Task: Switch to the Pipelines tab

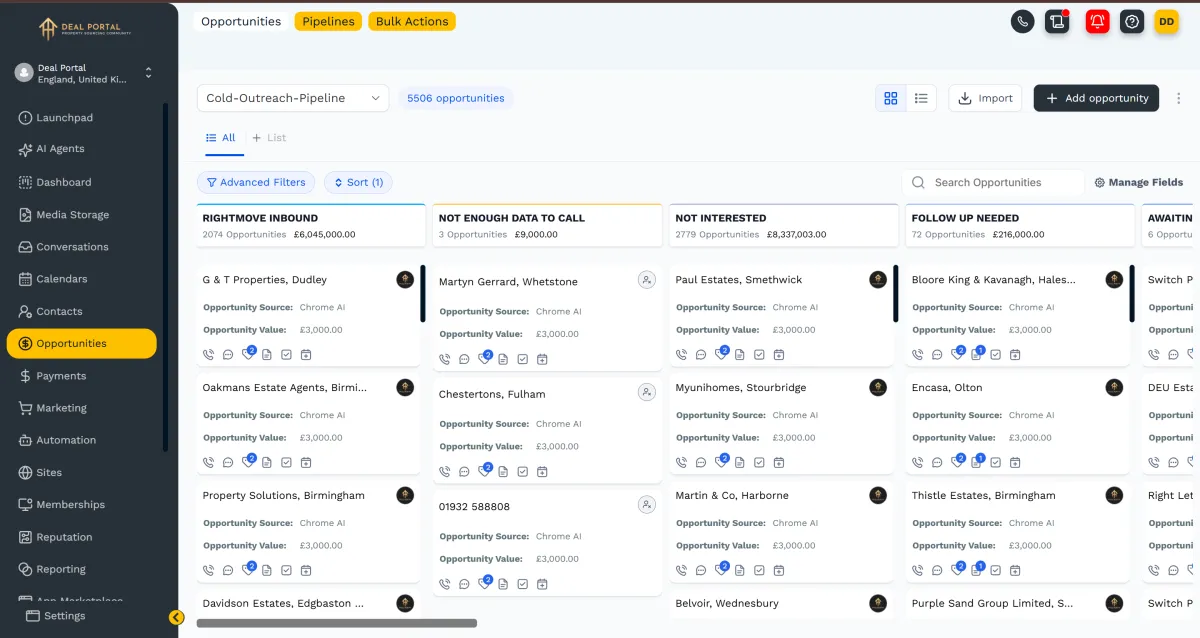Action: (x=328, y=21)
